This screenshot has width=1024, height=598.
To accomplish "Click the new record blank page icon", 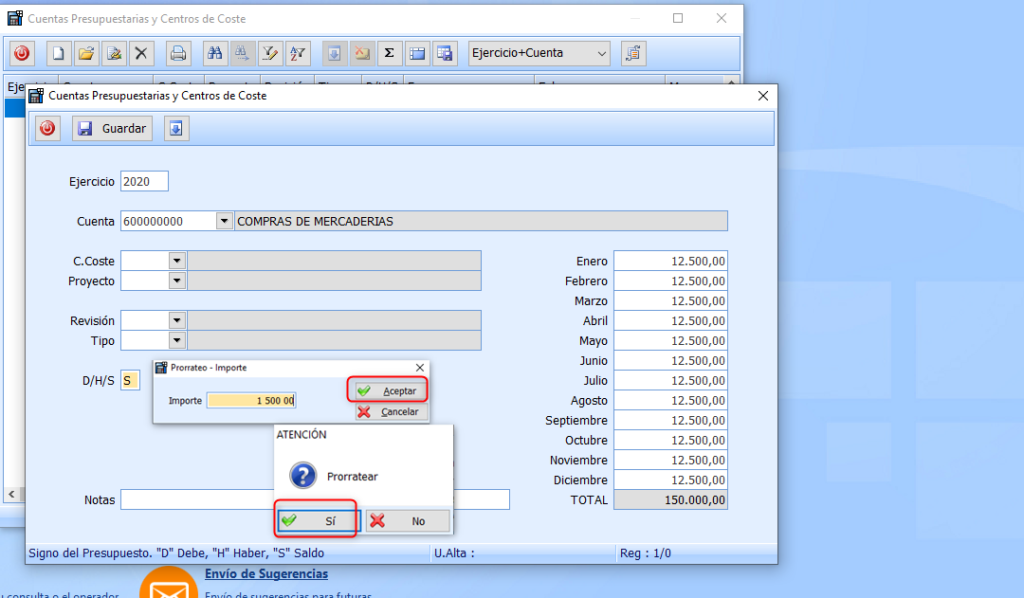I will pos(59,53).
